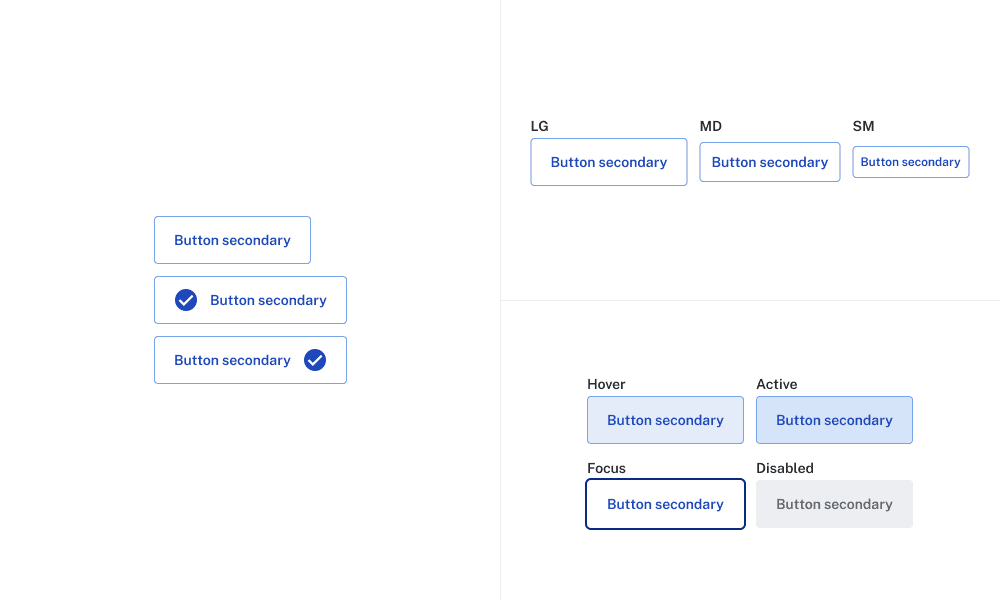Select the Hover state button example

pos(665,419)
